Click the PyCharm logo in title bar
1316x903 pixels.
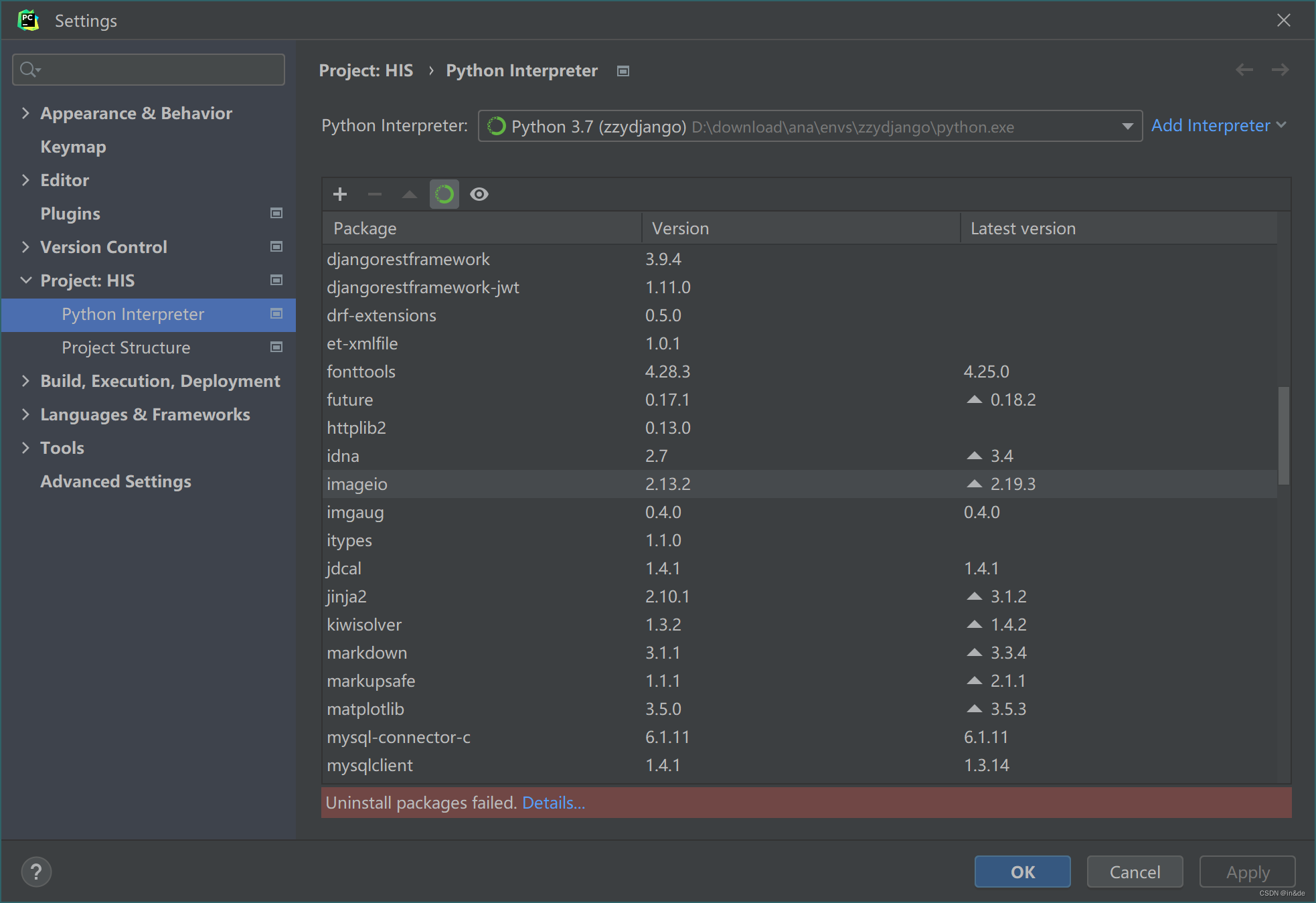click(x=28, y=20)
